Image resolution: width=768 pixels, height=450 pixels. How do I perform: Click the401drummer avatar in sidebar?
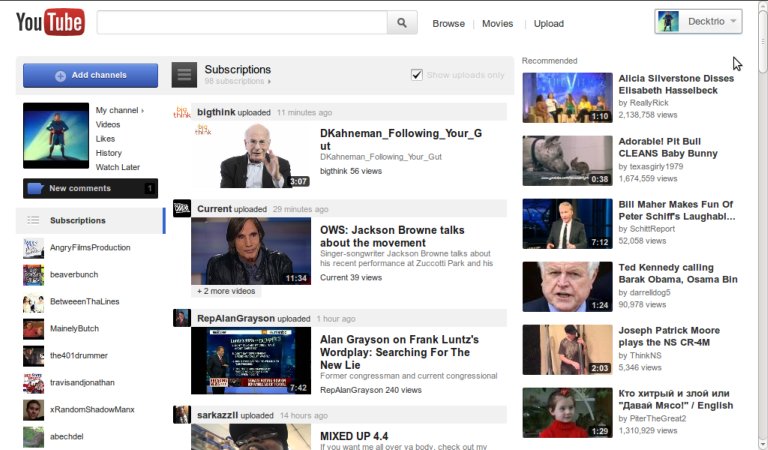point(33,355)
